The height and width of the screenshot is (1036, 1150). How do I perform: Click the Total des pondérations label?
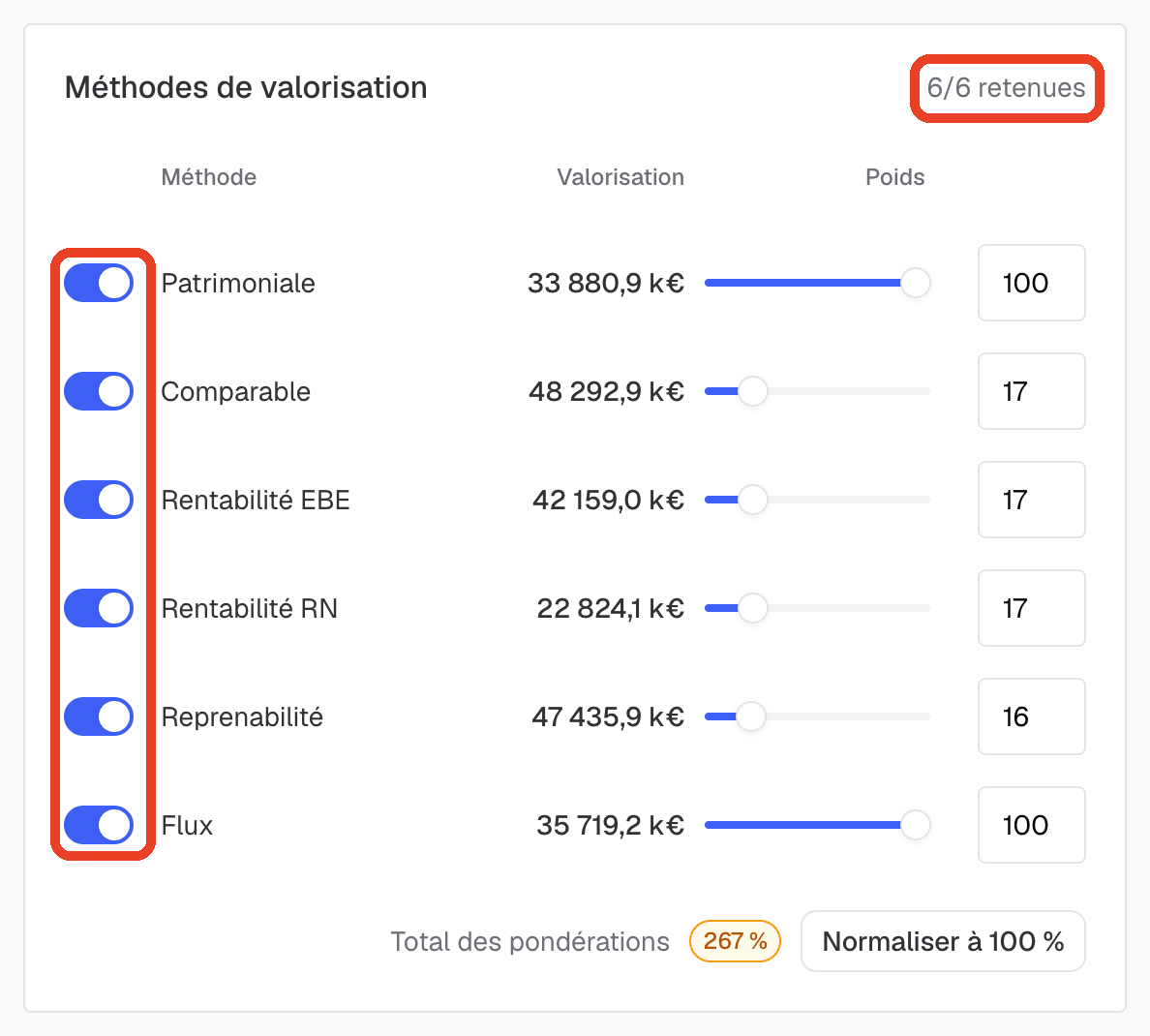tap(530, 941)
